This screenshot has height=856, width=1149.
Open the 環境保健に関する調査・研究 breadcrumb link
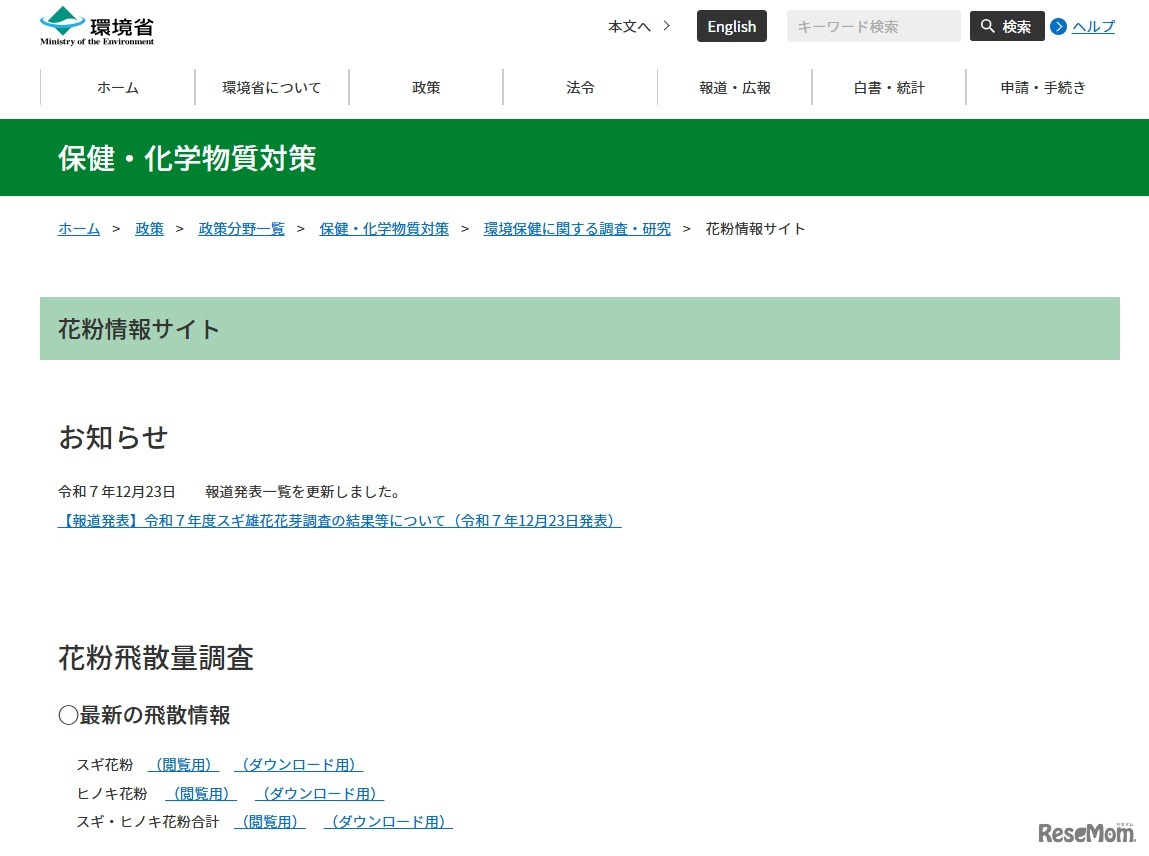click(577, 228)
